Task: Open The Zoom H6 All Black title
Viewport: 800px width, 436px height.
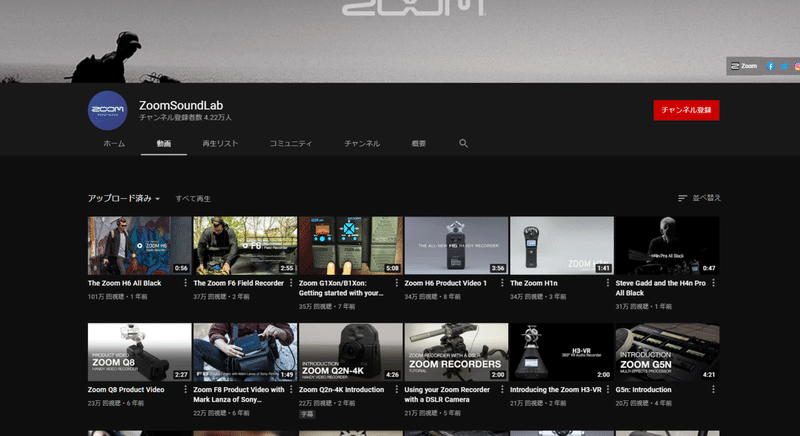Action: point(124,283)
